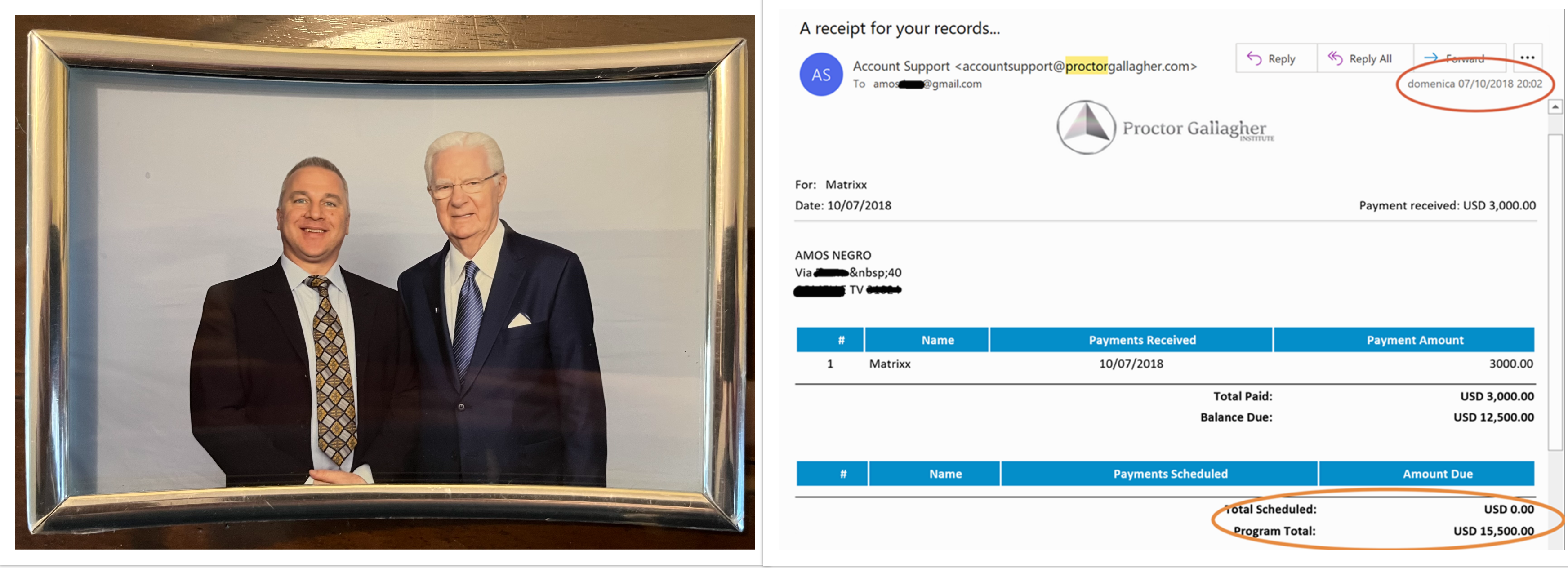This screenshot has width=1568, height=568.
Task: Click the Reply All button
Action: point(1365,58)
